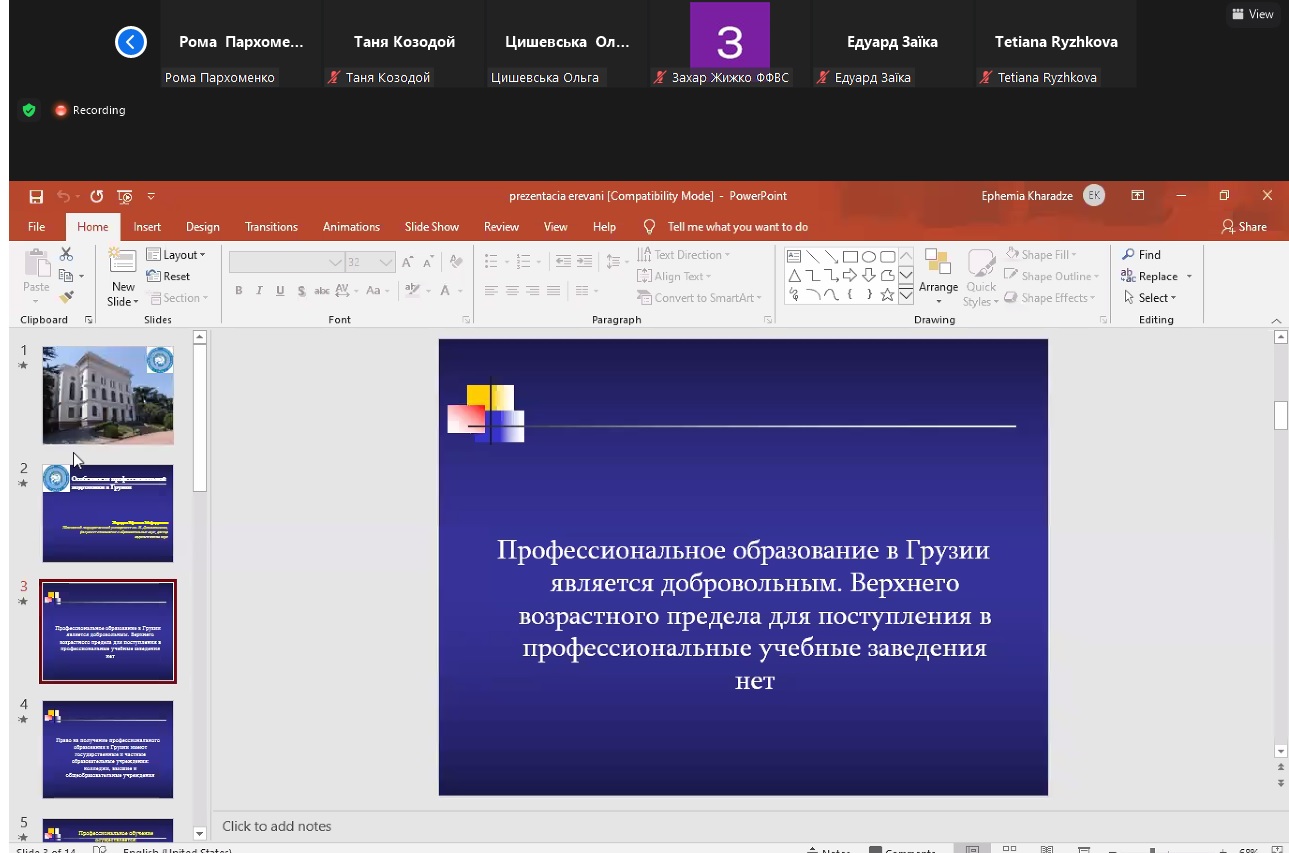Open the File tab
1289x853 pixels.
tap(37, 227)
